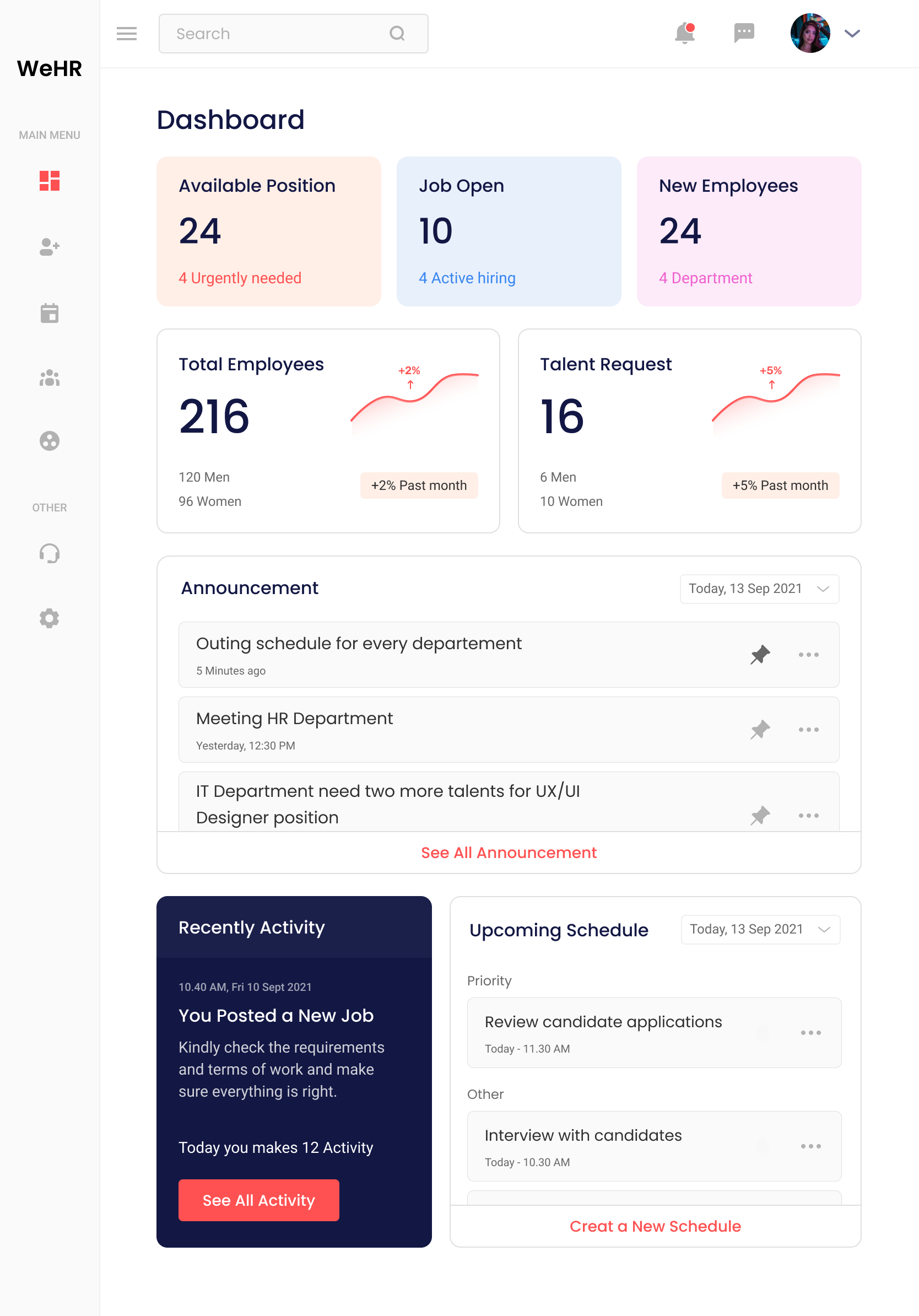Viewport: 919px width, 1316px height.
Task: Select the add employee sidebar icon
Action: (x=49, y=247)
